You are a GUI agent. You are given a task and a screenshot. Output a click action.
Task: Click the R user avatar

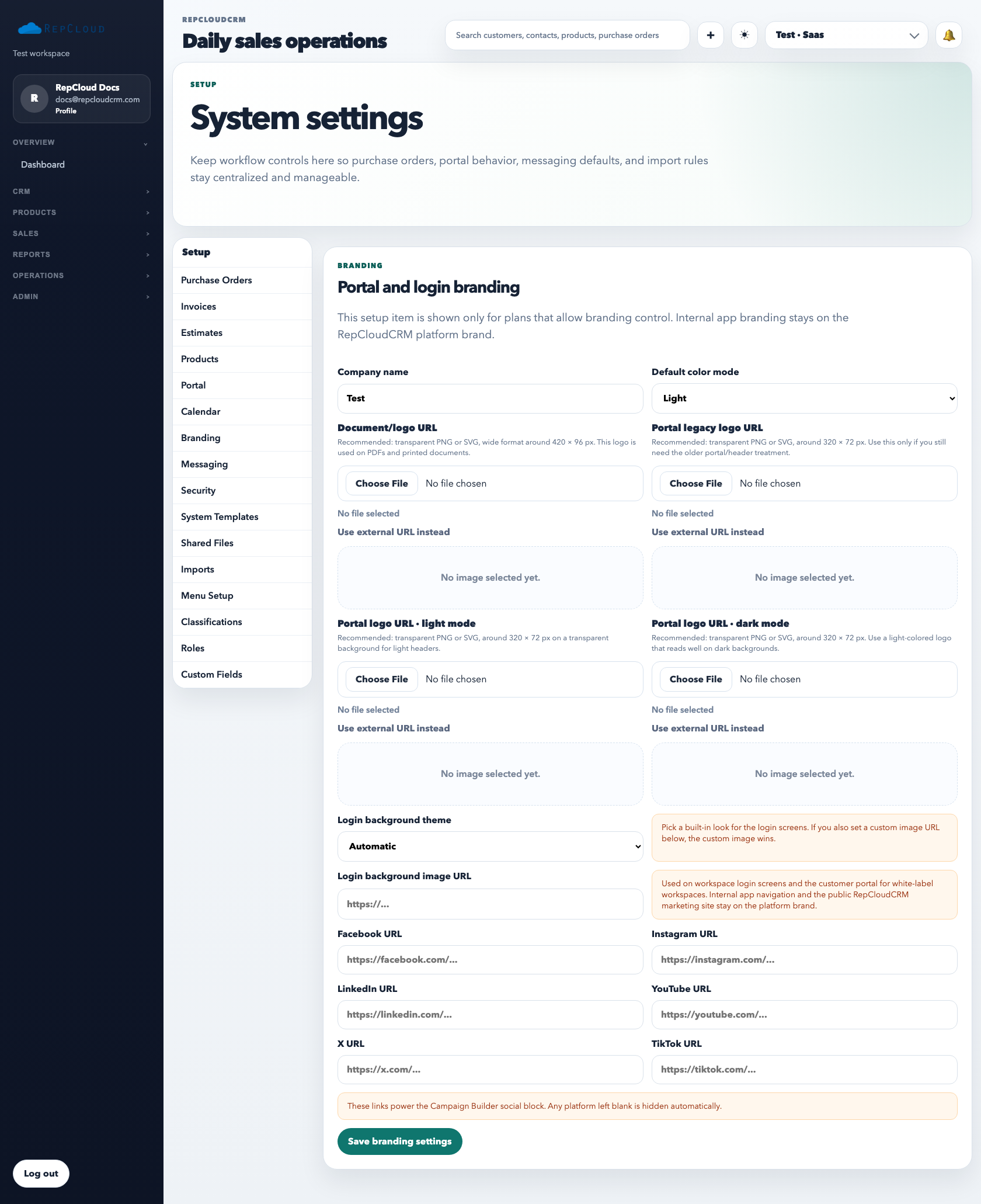pyautogui.click(x=34, y=98)
